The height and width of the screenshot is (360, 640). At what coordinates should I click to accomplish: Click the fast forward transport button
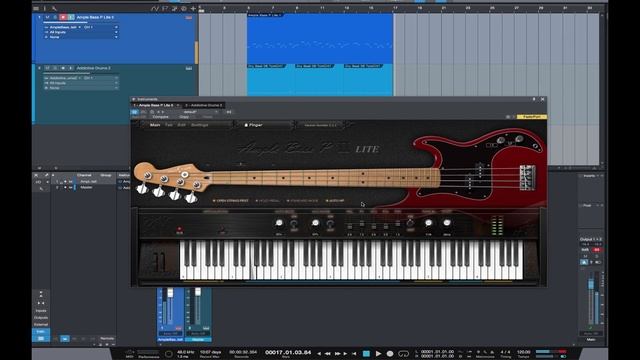tap(338, 354)
